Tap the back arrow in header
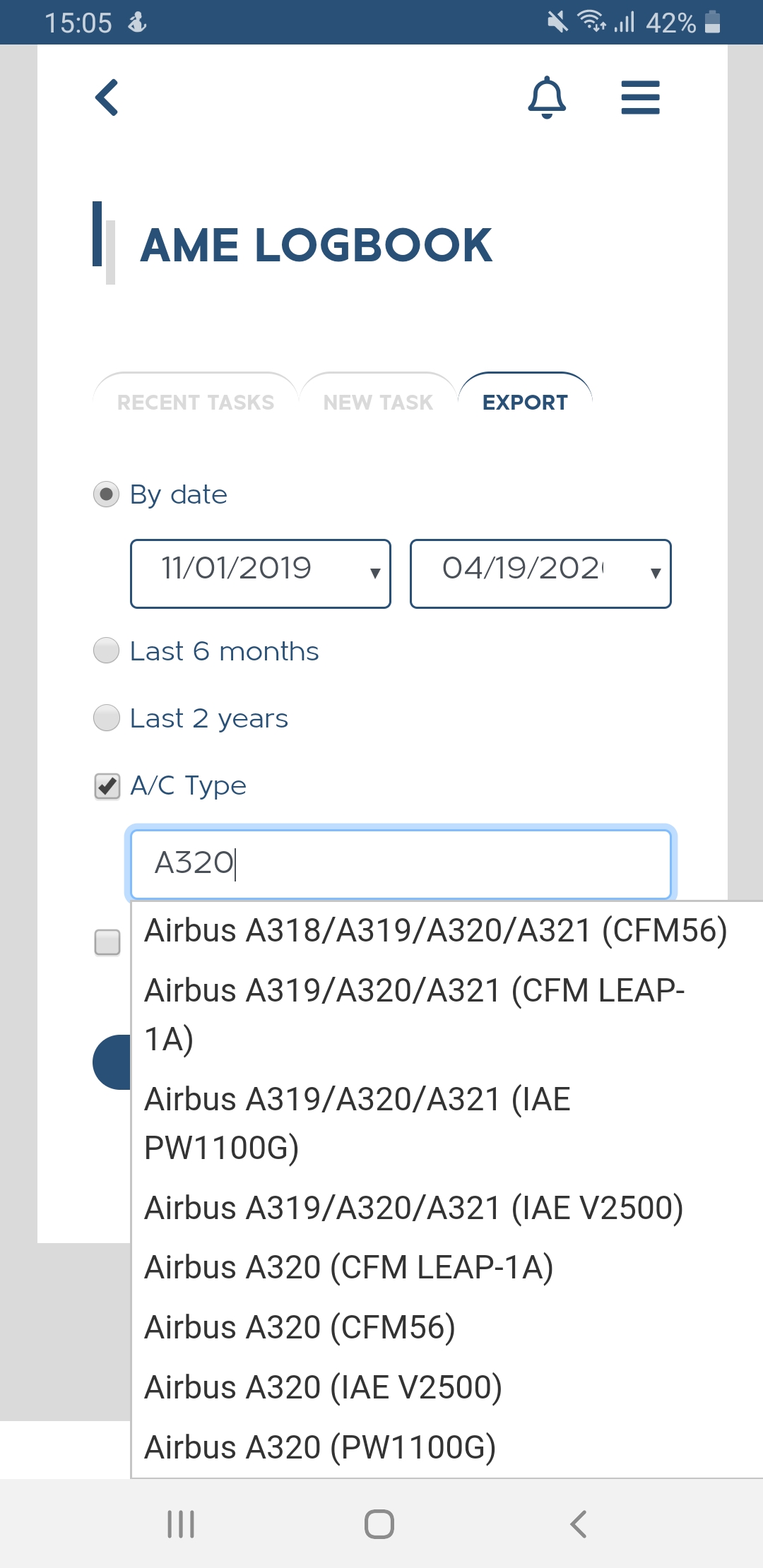Screen dimensions: 763x1568 (107, 97)
